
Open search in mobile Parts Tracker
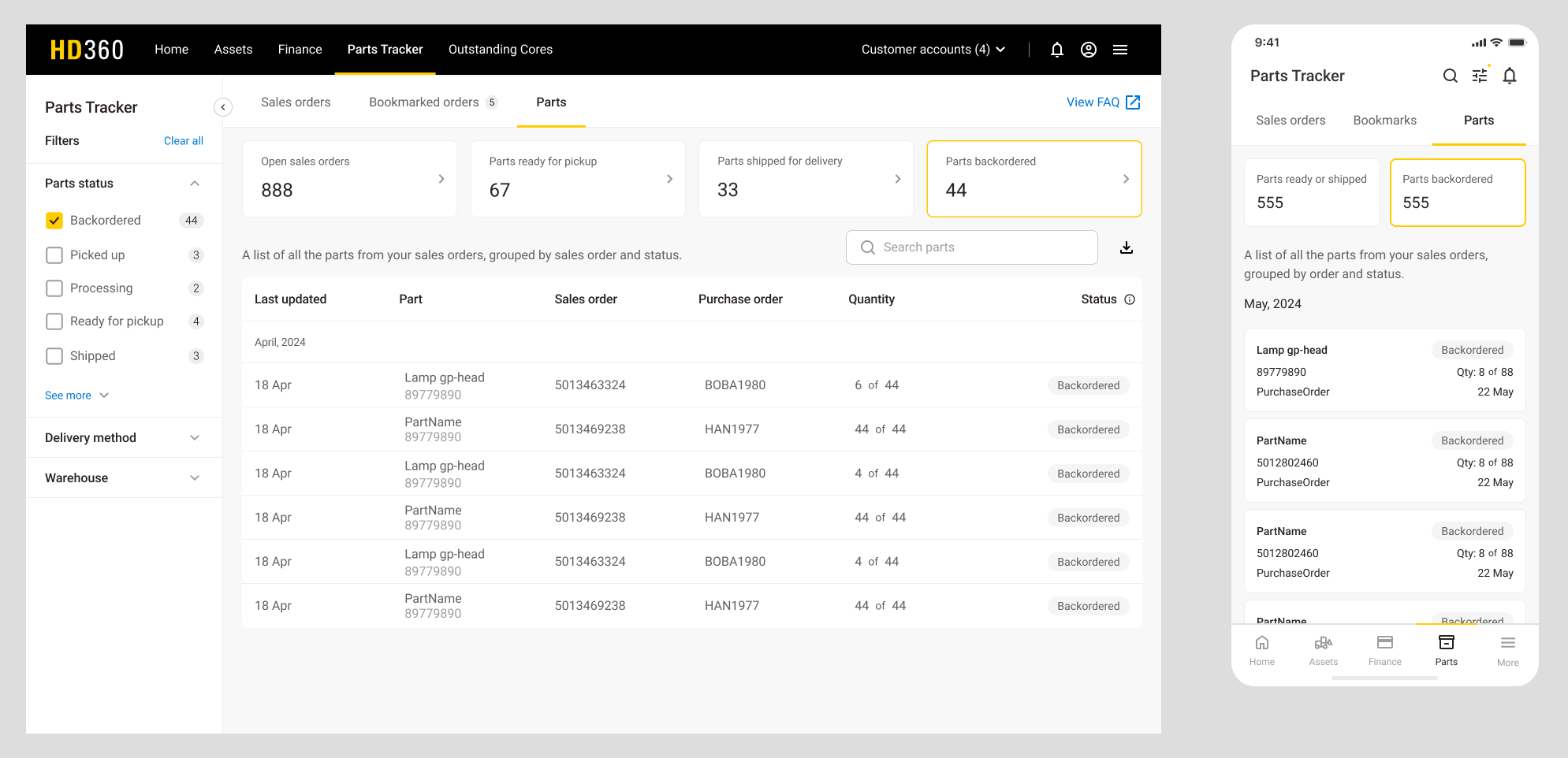pos(1450,76)
